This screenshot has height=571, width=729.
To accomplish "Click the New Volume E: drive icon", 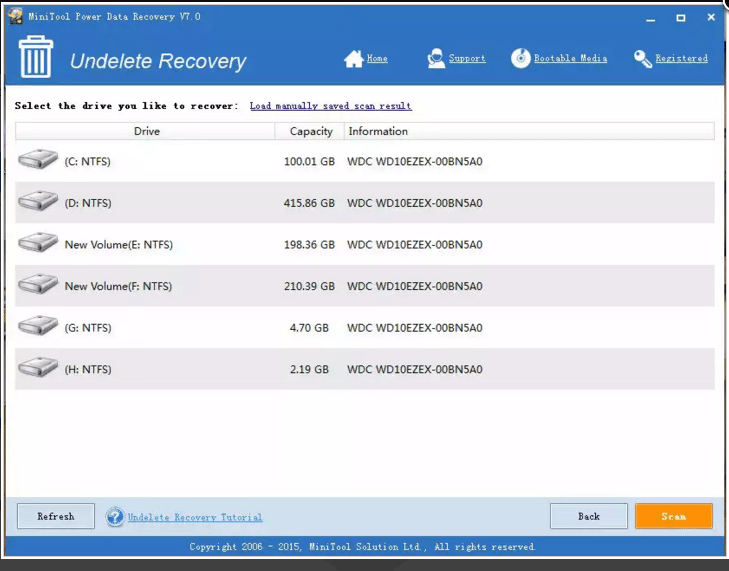I will pos(38,242).
